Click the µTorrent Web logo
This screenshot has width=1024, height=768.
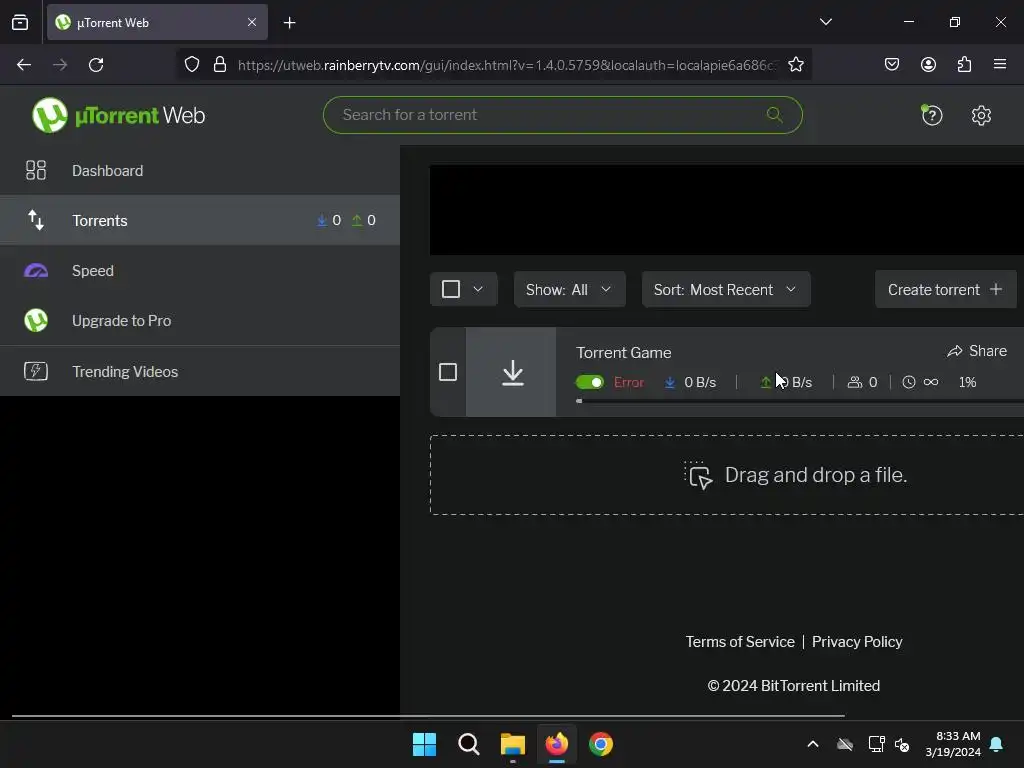(118, 115)
